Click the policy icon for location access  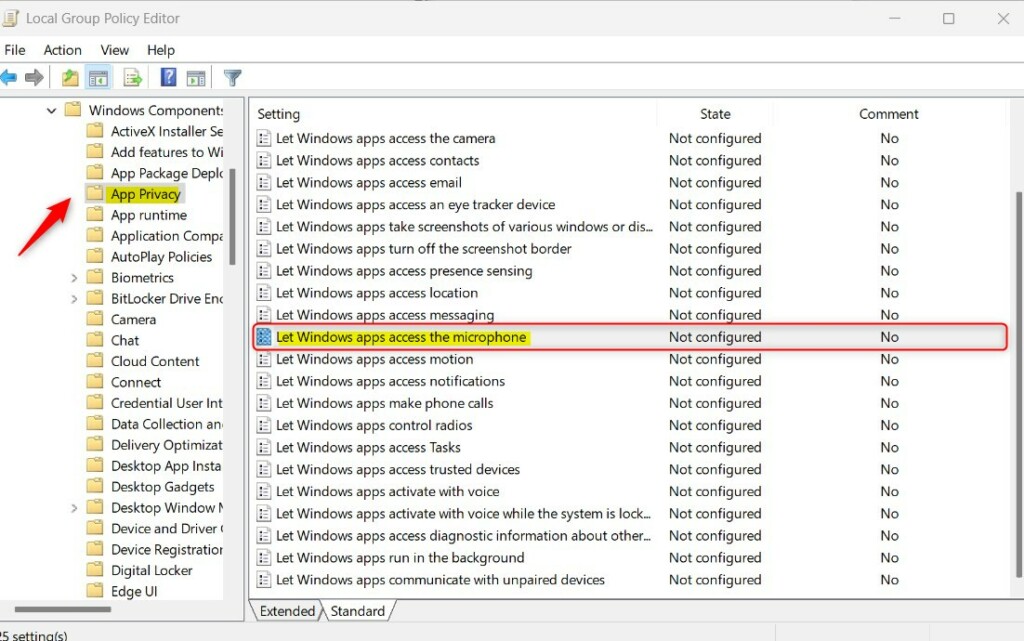point(264,293)
